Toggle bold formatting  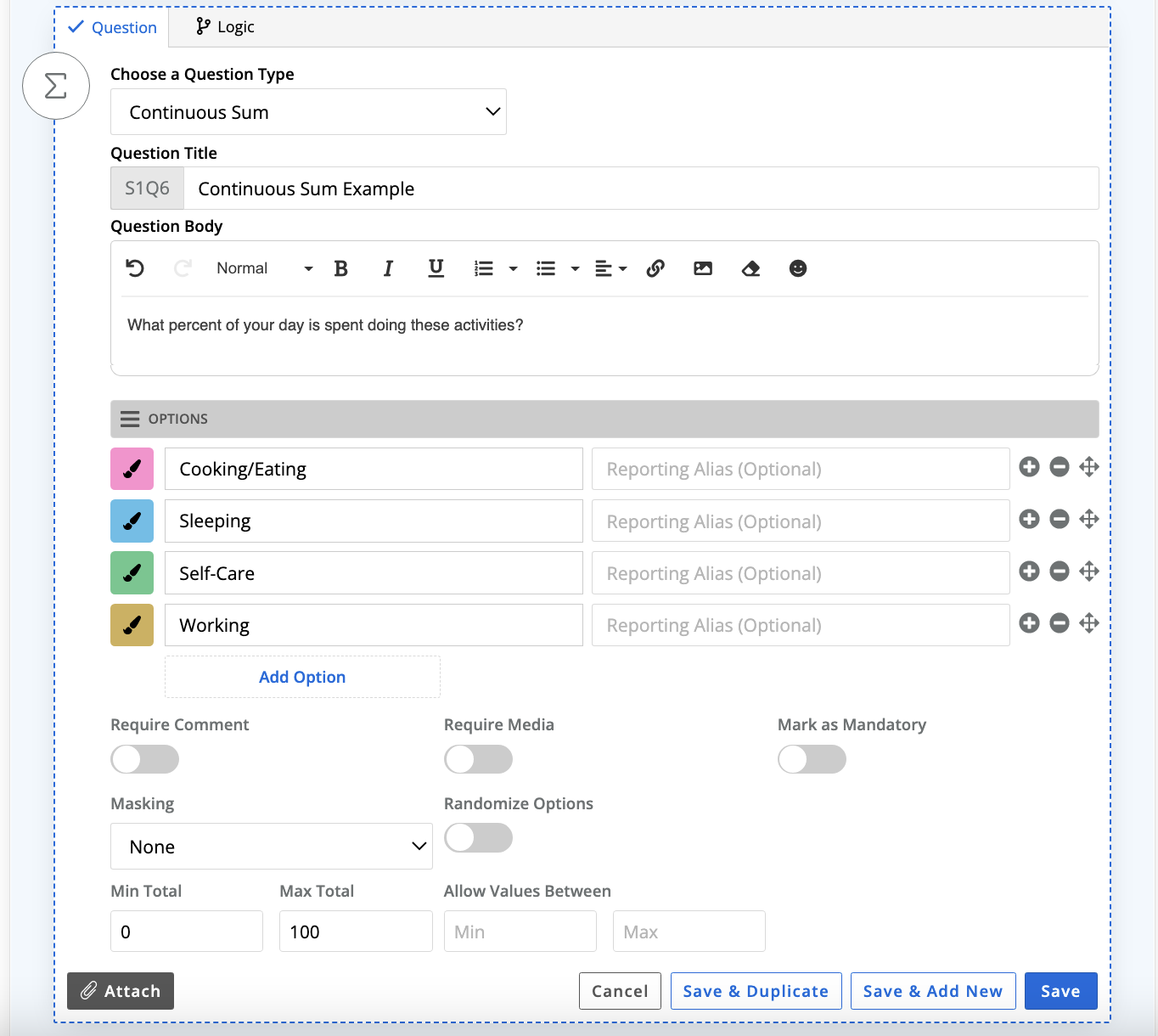coord(341,268)
